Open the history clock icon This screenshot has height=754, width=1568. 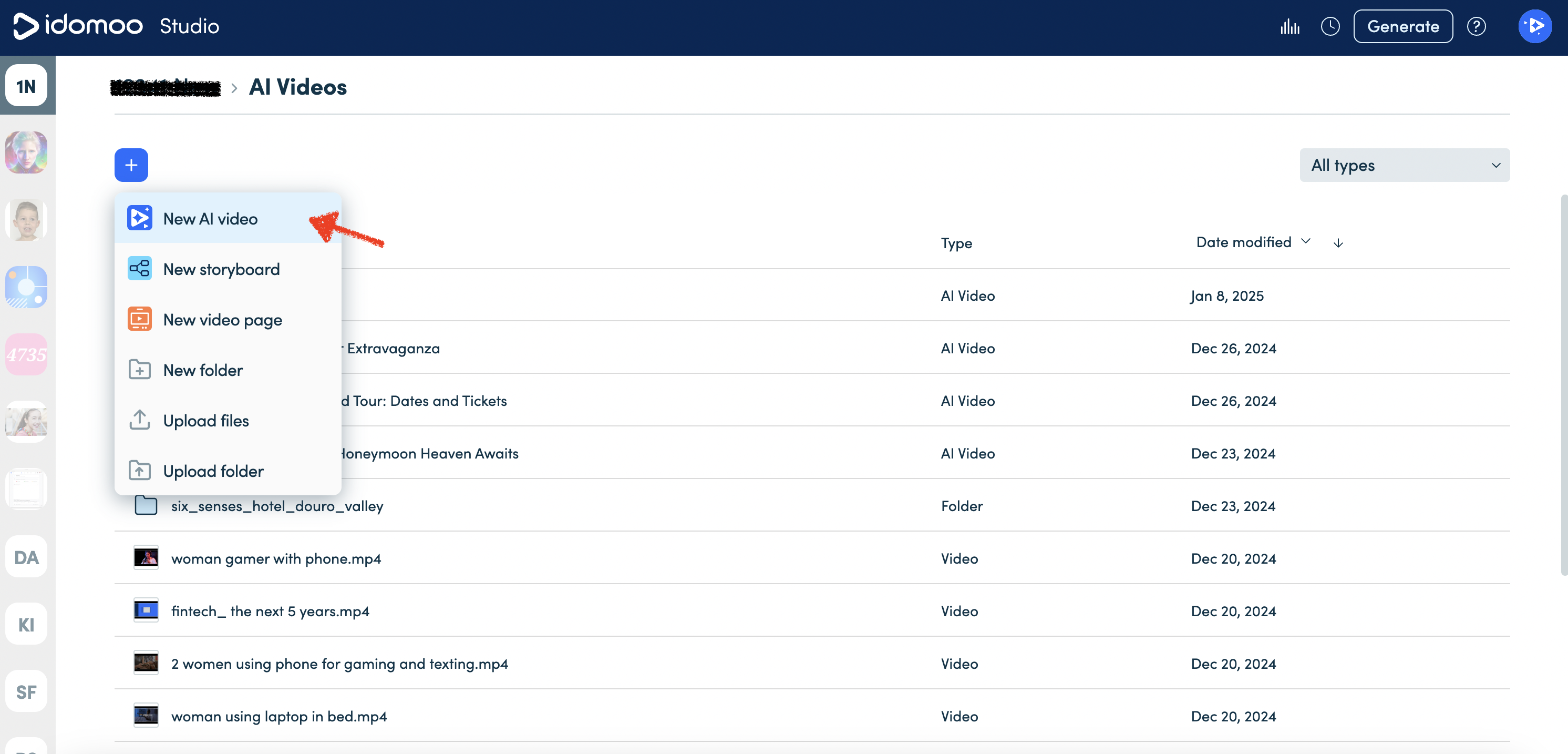1330,27
